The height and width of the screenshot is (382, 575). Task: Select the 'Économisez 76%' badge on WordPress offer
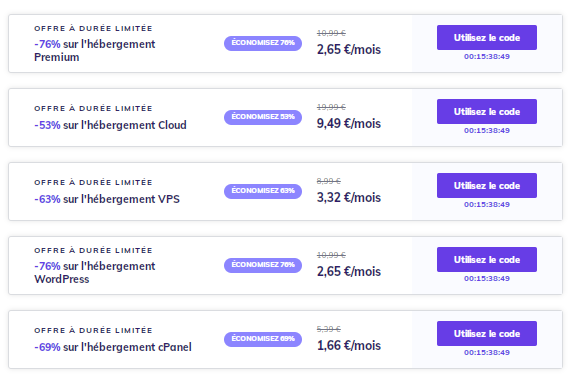point(263,265)
